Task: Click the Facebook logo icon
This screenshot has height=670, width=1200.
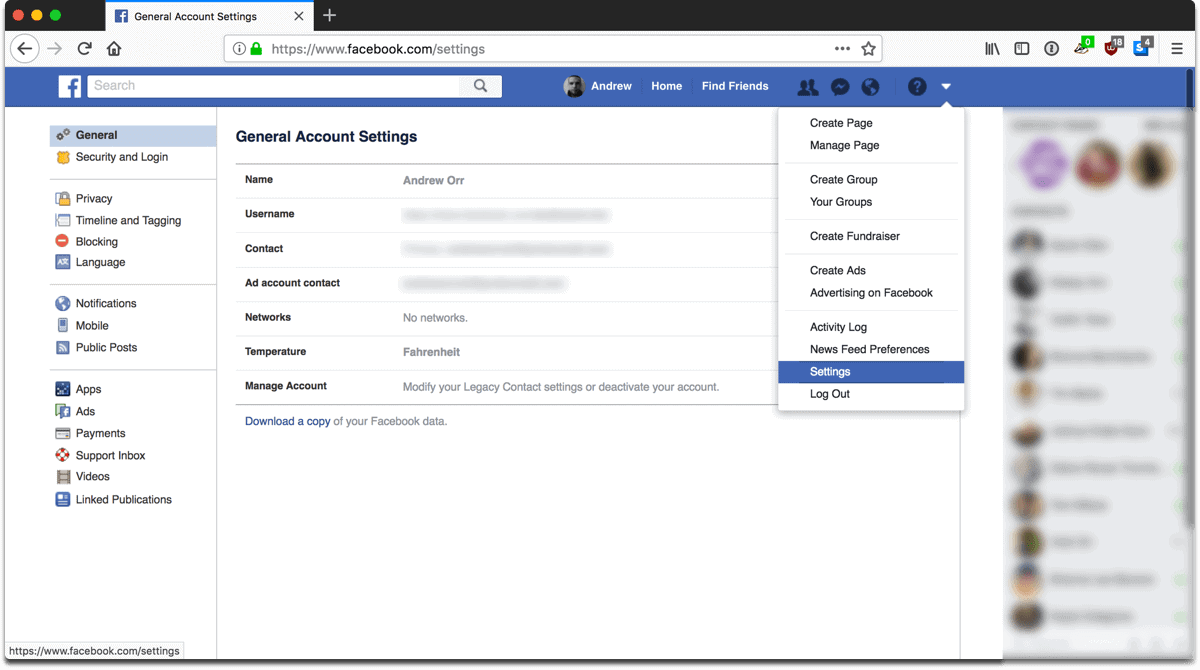Action: tap(70, 87)
